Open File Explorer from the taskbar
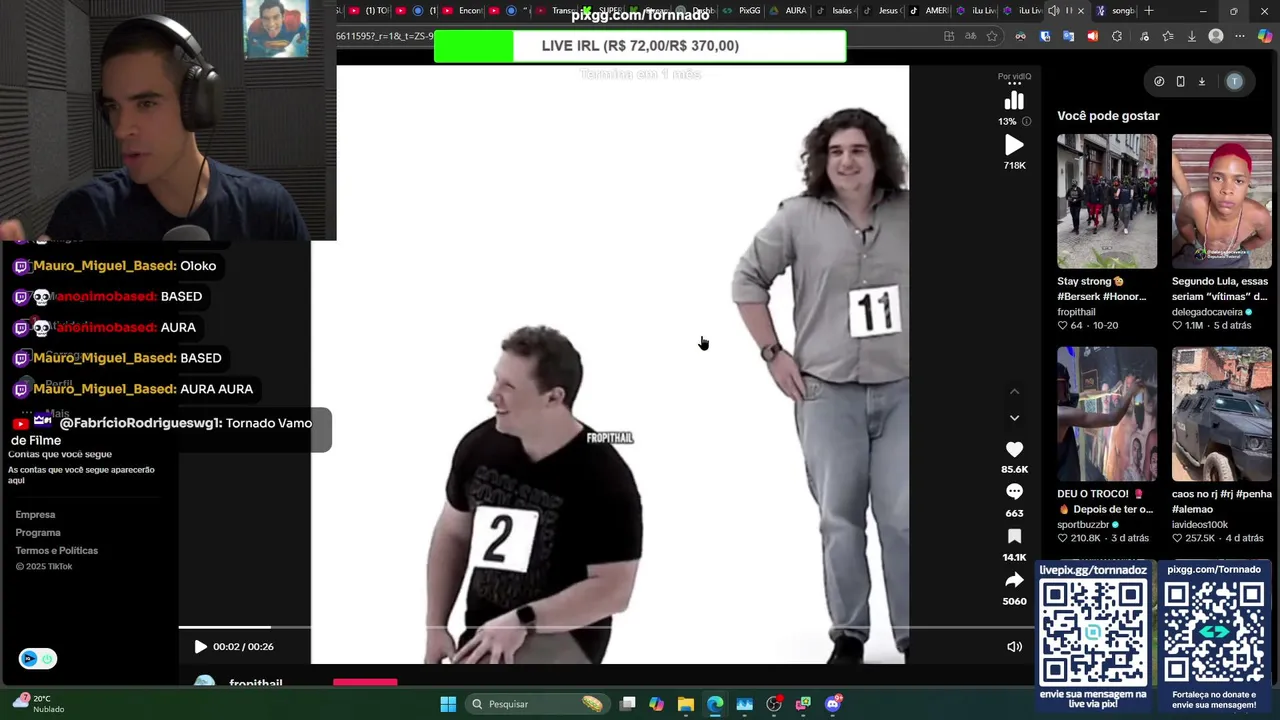This screenshot has height=720, width=1280. point(685,704)
